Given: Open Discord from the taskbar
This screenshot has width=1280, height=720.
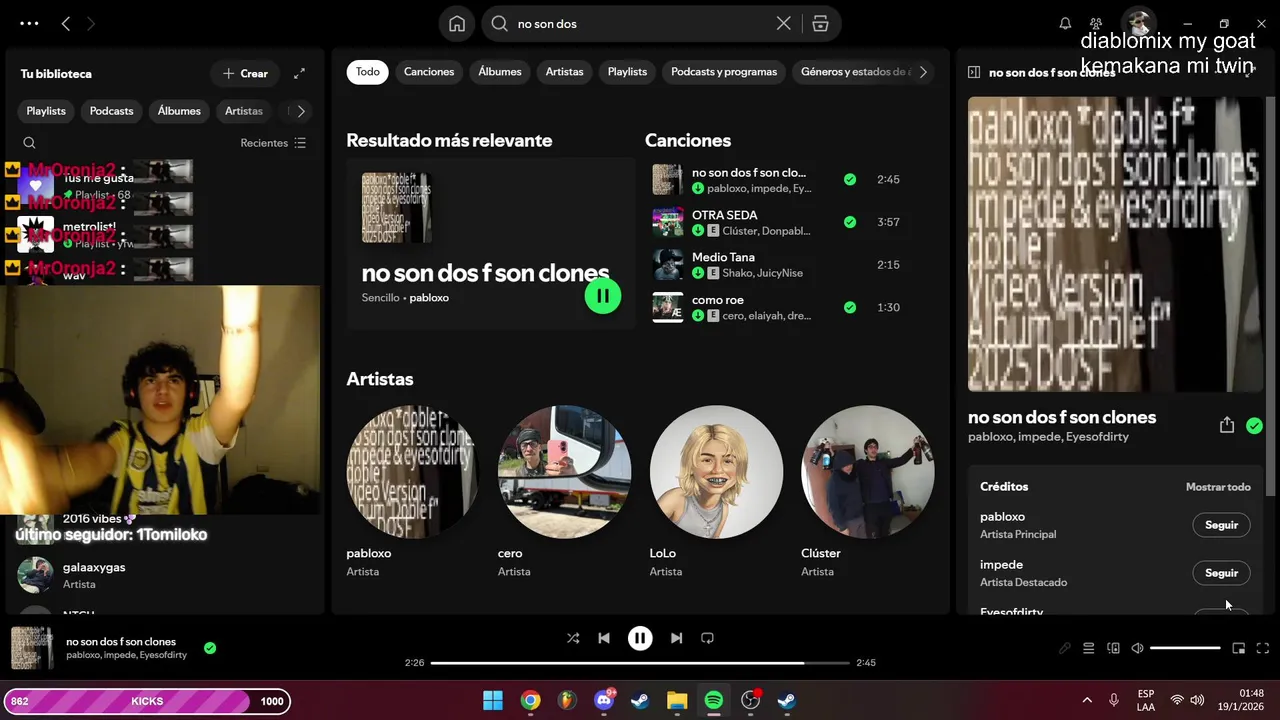Looking at the screenshot, I should 604,701.
